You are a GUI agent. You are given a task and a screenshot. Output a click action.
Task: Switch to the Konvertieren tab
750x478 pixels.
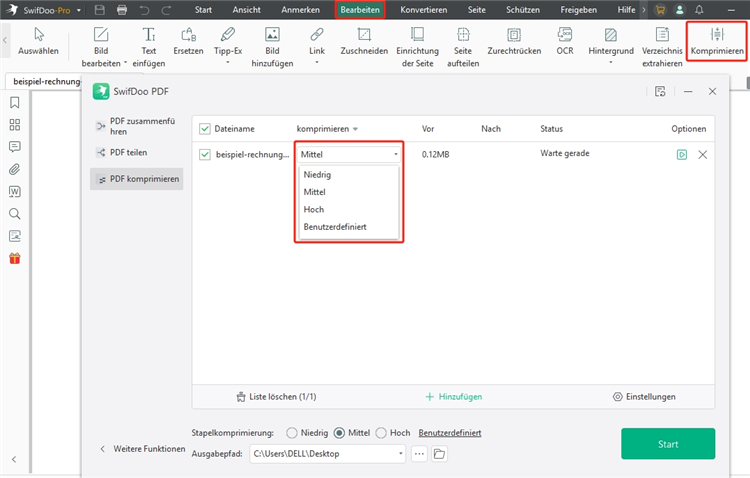click(x=424, y=10)
